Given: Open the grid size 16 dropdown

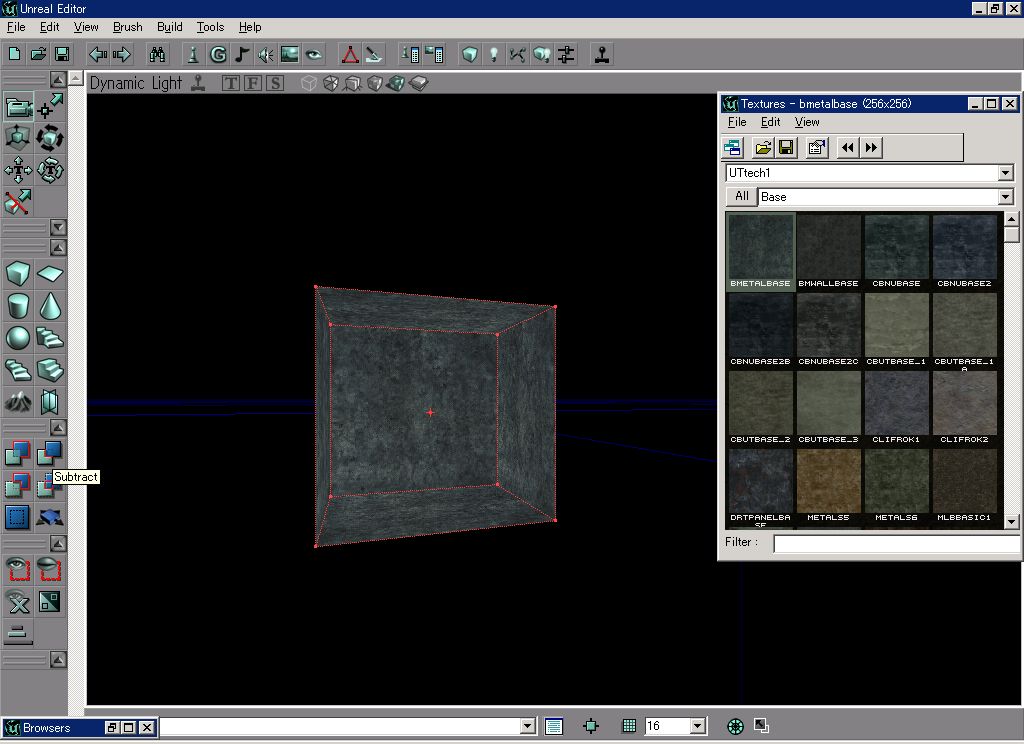Looking at the screenshot, I should pos(697,726).
